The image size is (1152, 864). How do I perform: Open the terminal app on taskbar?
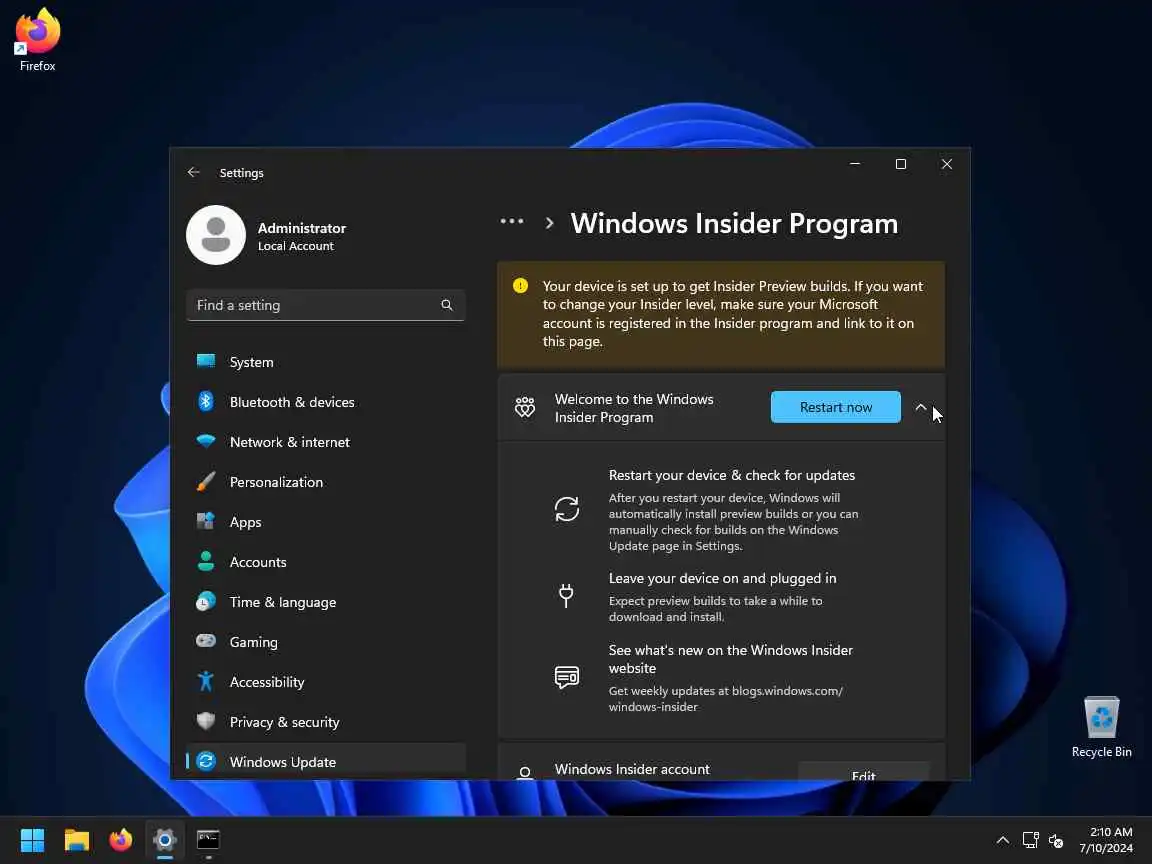(x=208, y=840)
